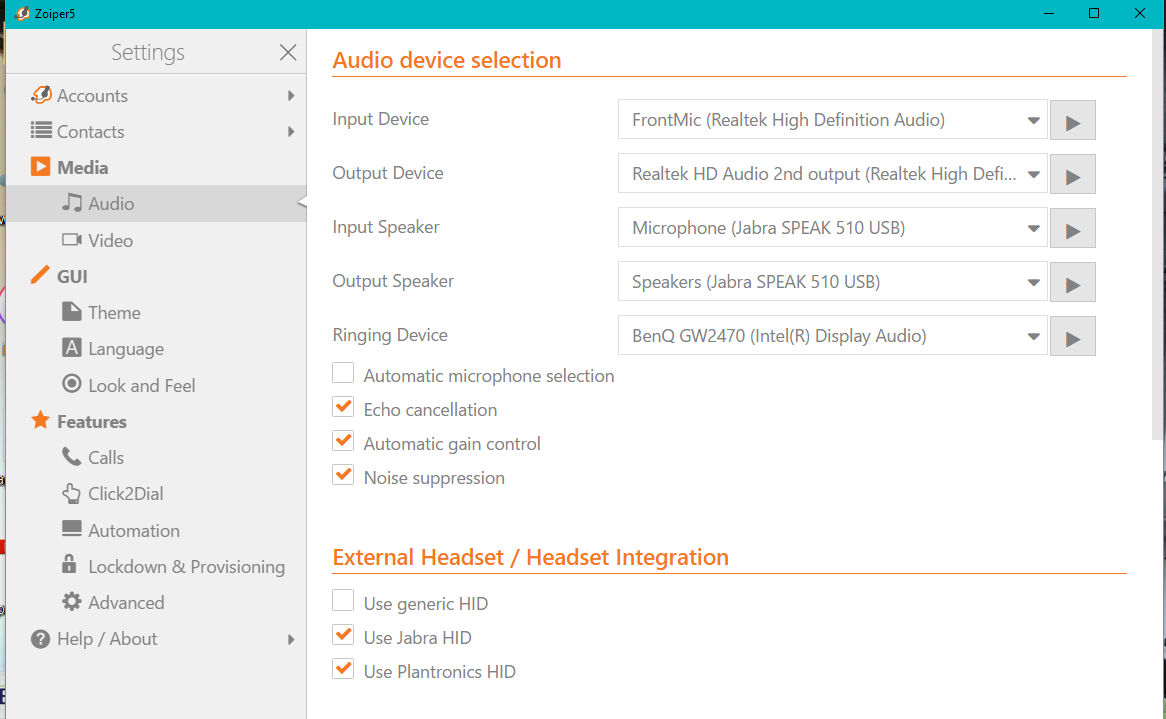Disable the Echo cancellation checkbox
Screen dimensions: 1166x719
coord(343,408)
